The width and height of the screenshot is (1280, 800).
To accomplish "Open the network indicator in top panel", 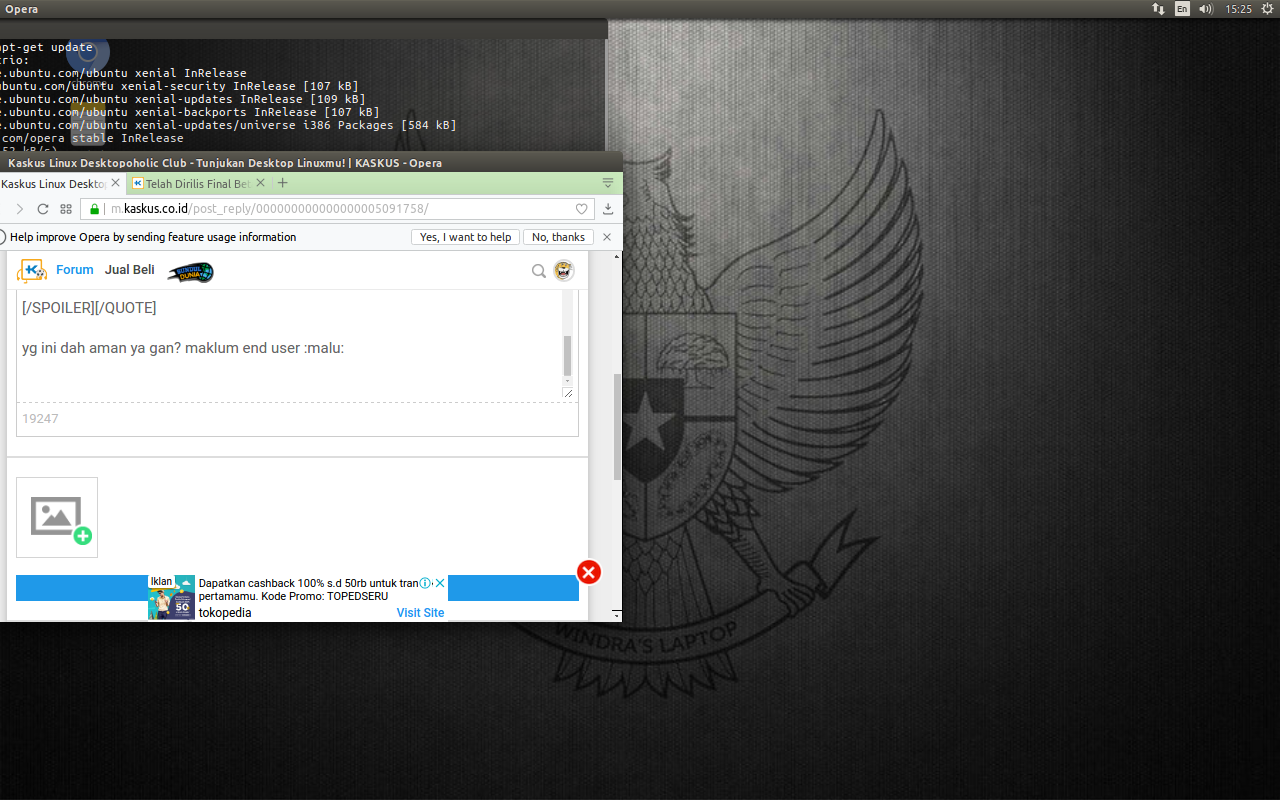I will (1158, 9).
